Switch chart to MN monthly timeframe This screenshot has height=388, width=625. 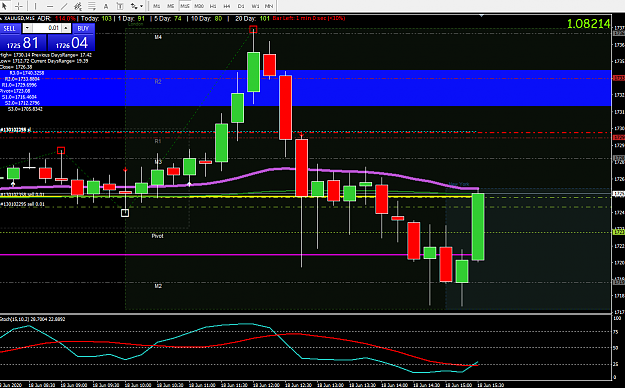[269, 6]
